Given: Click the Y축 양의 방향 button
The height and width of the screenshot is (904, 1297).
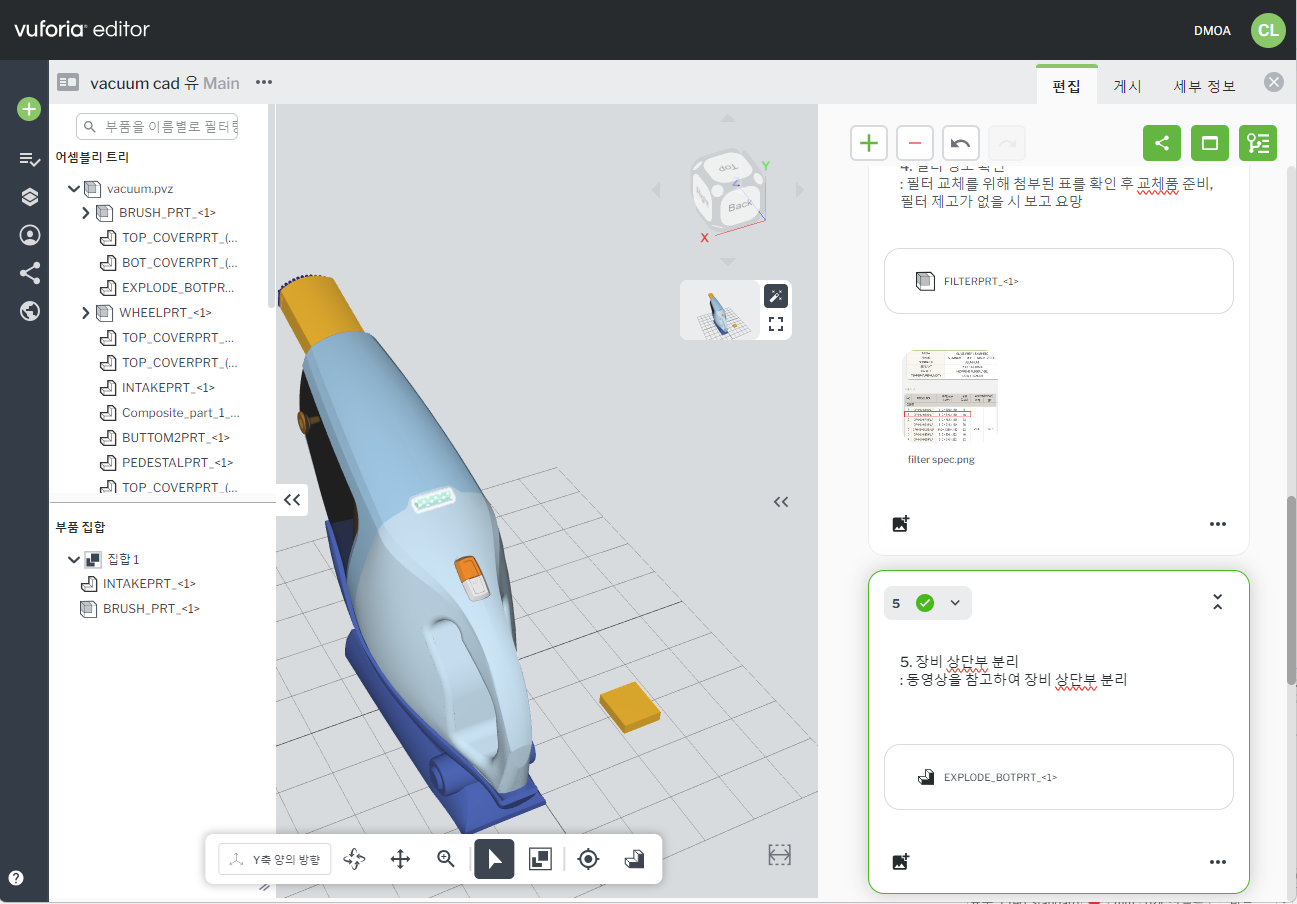Looking at the screenshot, I should 275,859.
